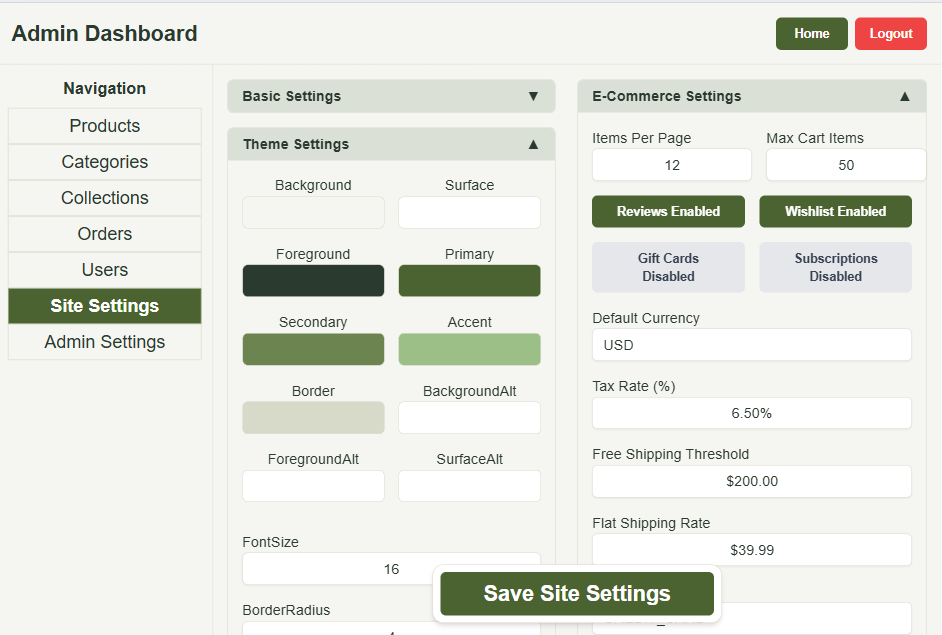Click the BorderRadius label
Viewport: 942px width, 635px height.
click(286, 610)
